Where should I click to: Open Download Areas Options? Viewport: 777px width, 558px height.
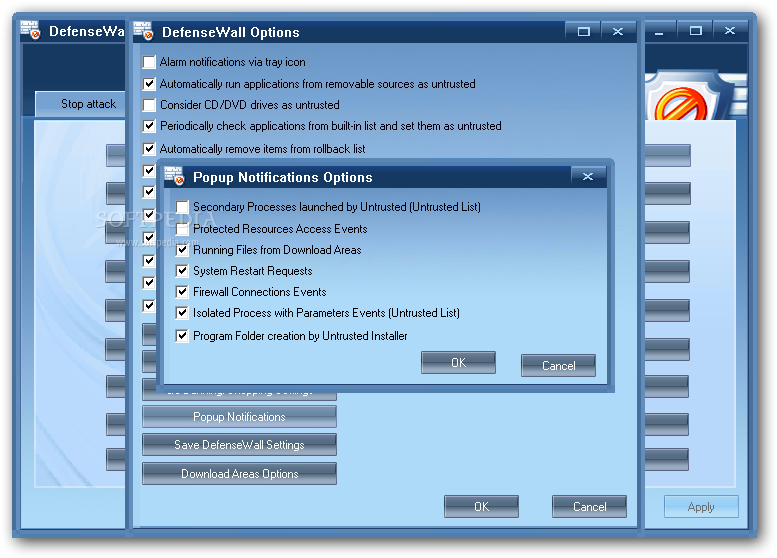[x=239, y=474]
